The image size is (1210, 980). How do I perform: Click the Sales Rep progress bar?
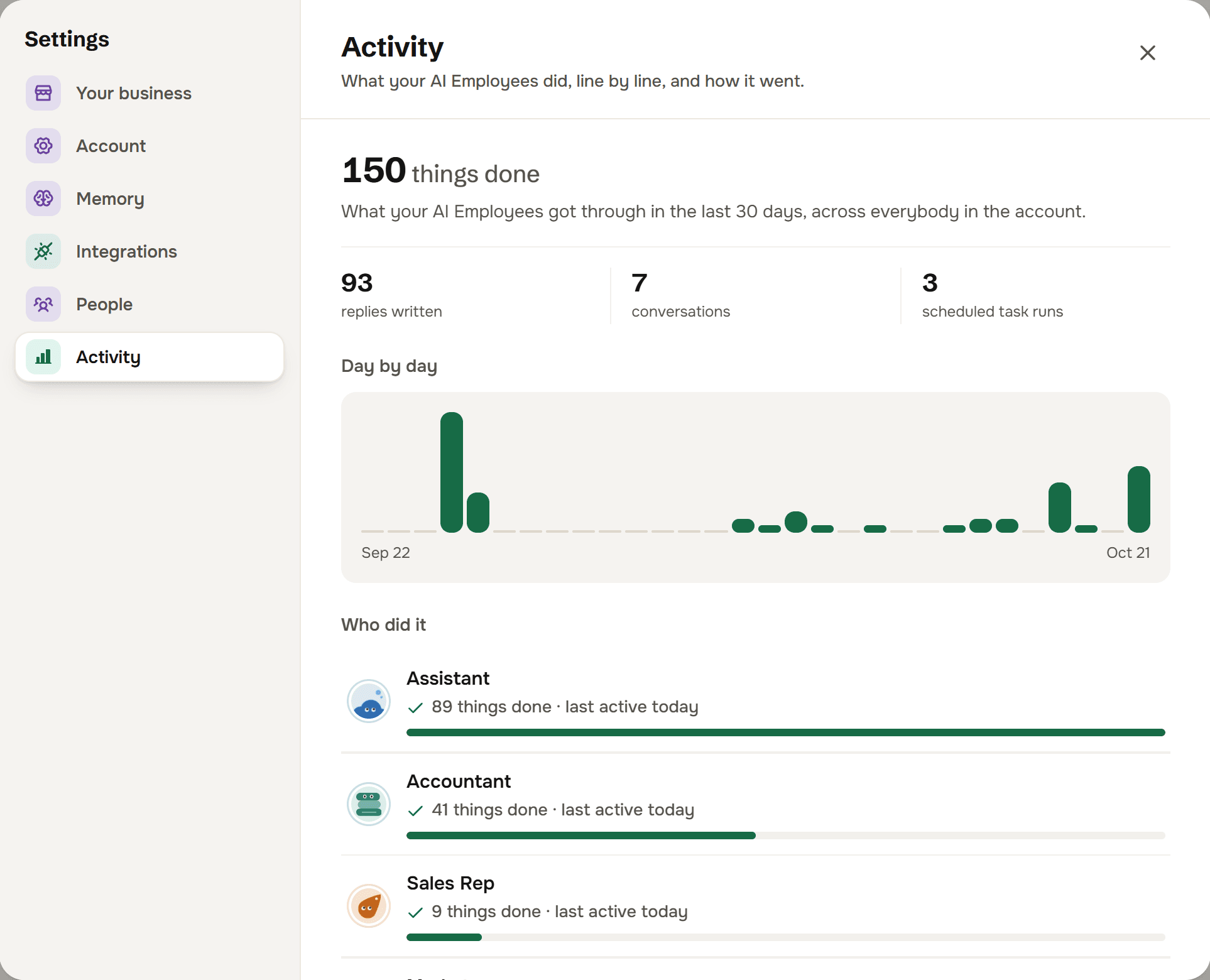pos(785,937)
